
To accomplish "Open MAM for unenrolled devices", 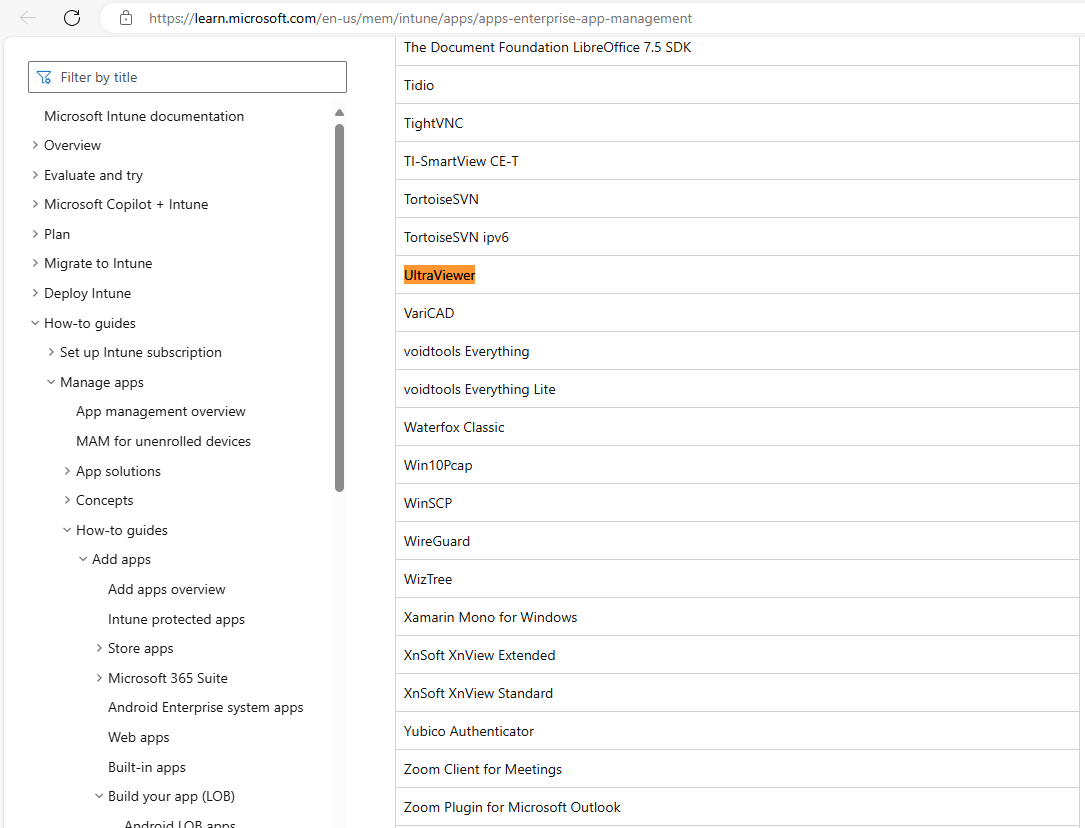I will (x=163, y=441).
